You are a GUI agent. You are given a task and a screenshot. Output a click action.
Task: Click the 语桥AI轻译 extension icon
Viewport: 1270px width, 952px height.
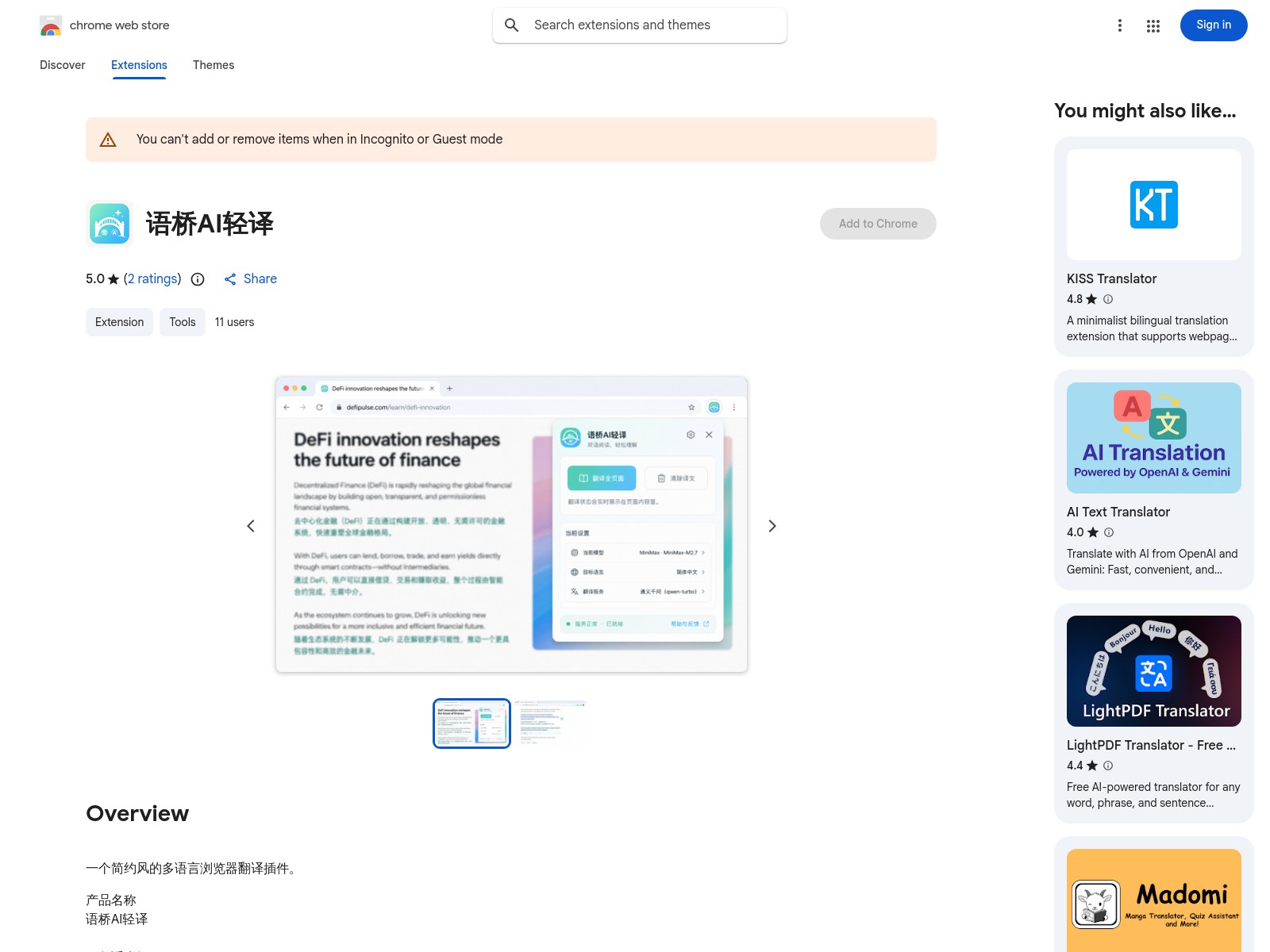coord(110,224)
